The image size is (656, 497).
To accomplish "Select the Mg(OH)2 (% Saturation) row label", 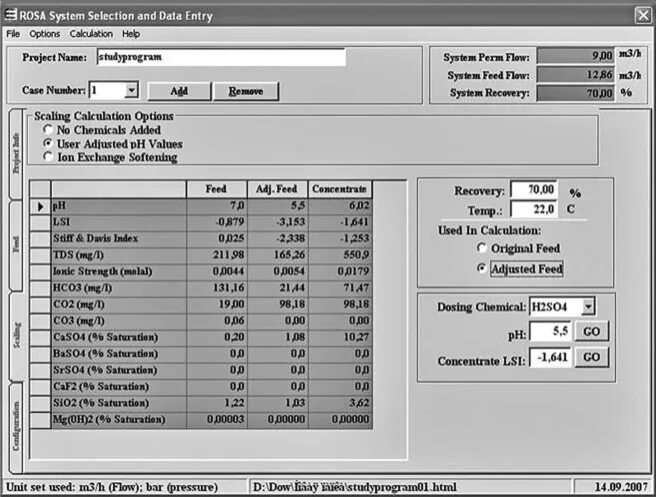I will [119, 420].
